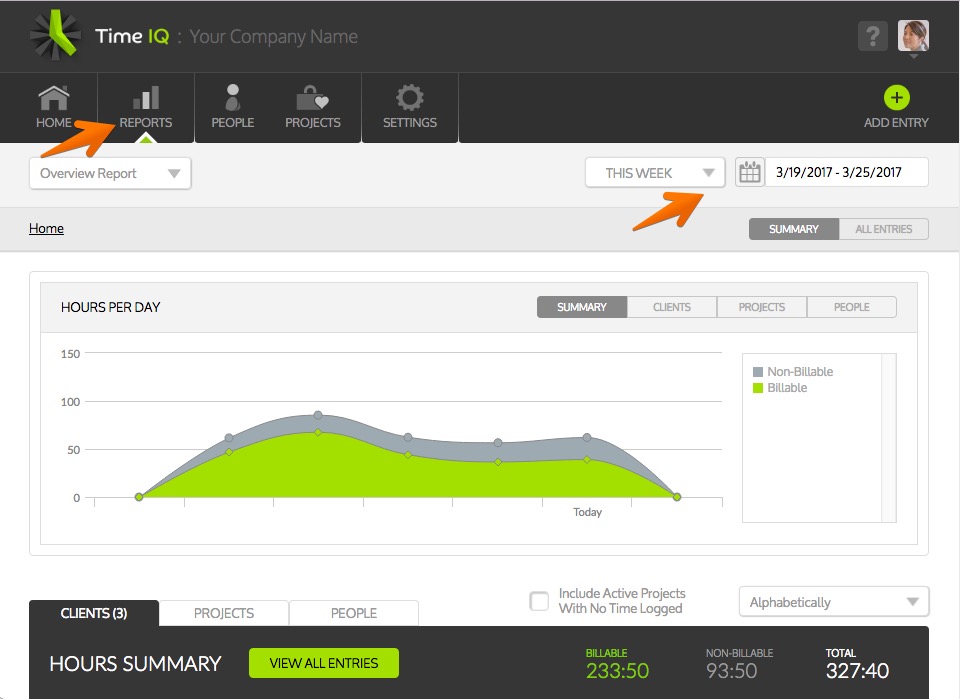960x699 pixels.
Task: Click the Time IQ clock logo
Action: (56, 35)
